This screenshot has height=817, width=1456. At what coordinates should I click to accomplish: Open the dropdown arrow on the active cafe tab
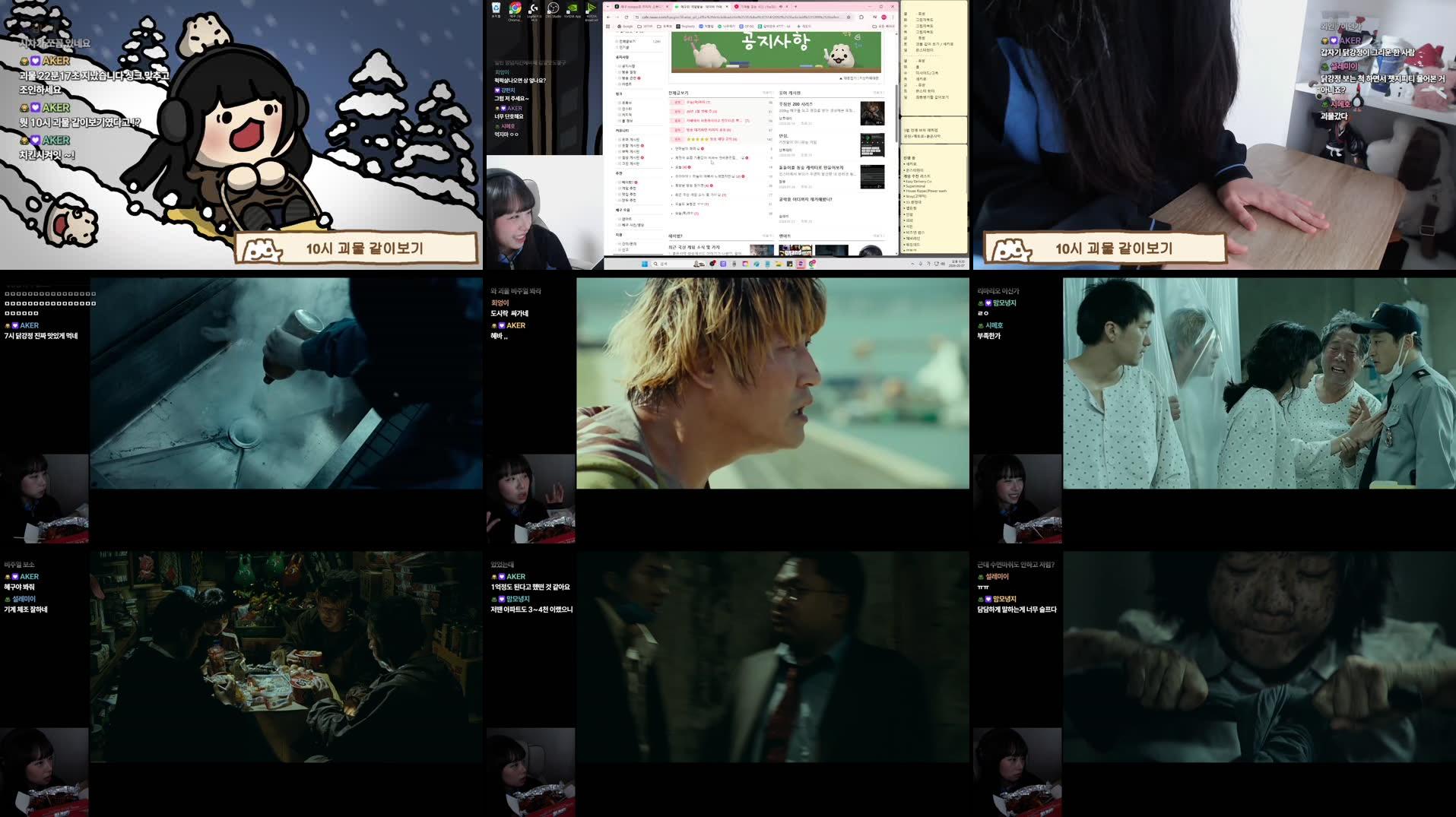point(727,7)
